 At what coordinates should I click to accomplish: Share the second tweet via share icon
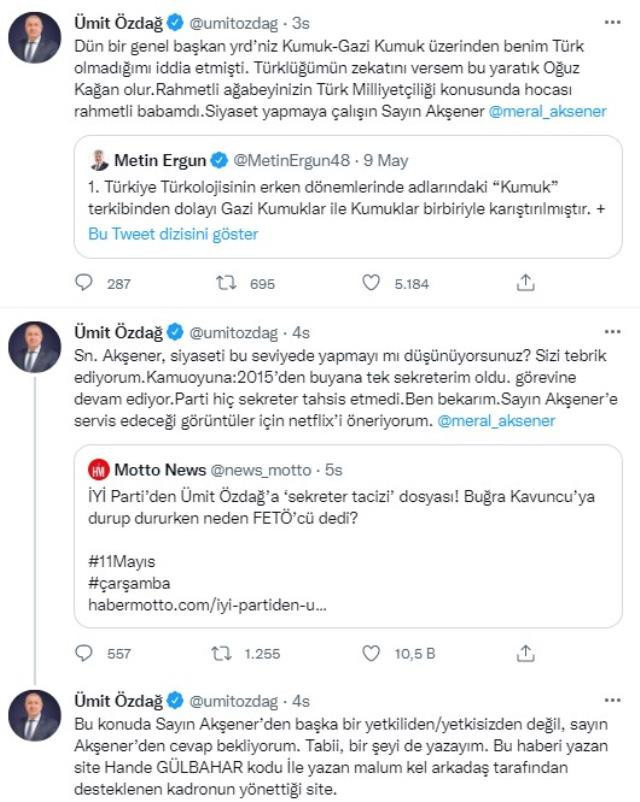pyautogui.click(x=524, y=650)
